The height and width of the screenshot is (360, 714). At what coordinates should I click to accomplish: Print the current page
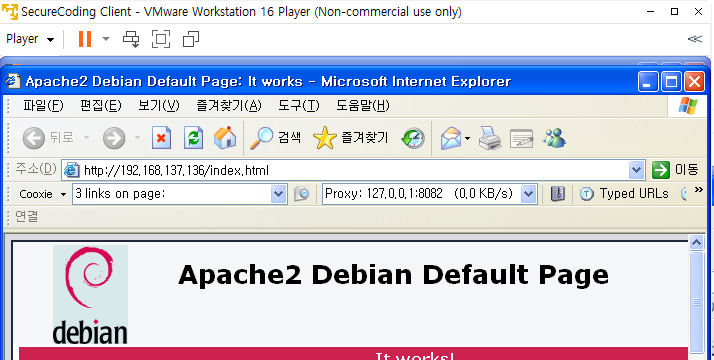pyautogui.click(x=490, y=138)
